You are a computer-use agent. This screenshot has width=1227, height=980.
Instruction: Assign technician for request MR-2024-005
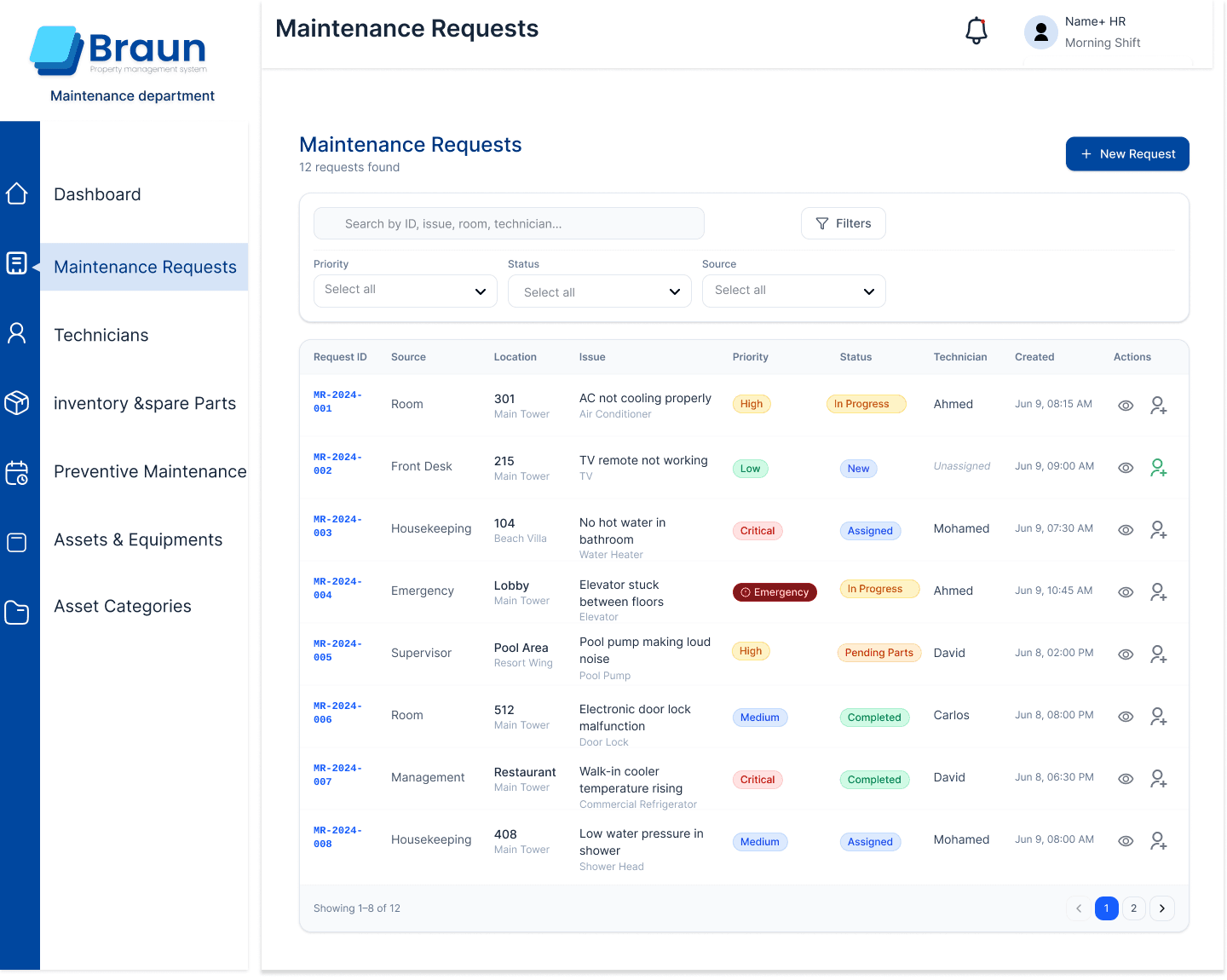coord(1158,654)
